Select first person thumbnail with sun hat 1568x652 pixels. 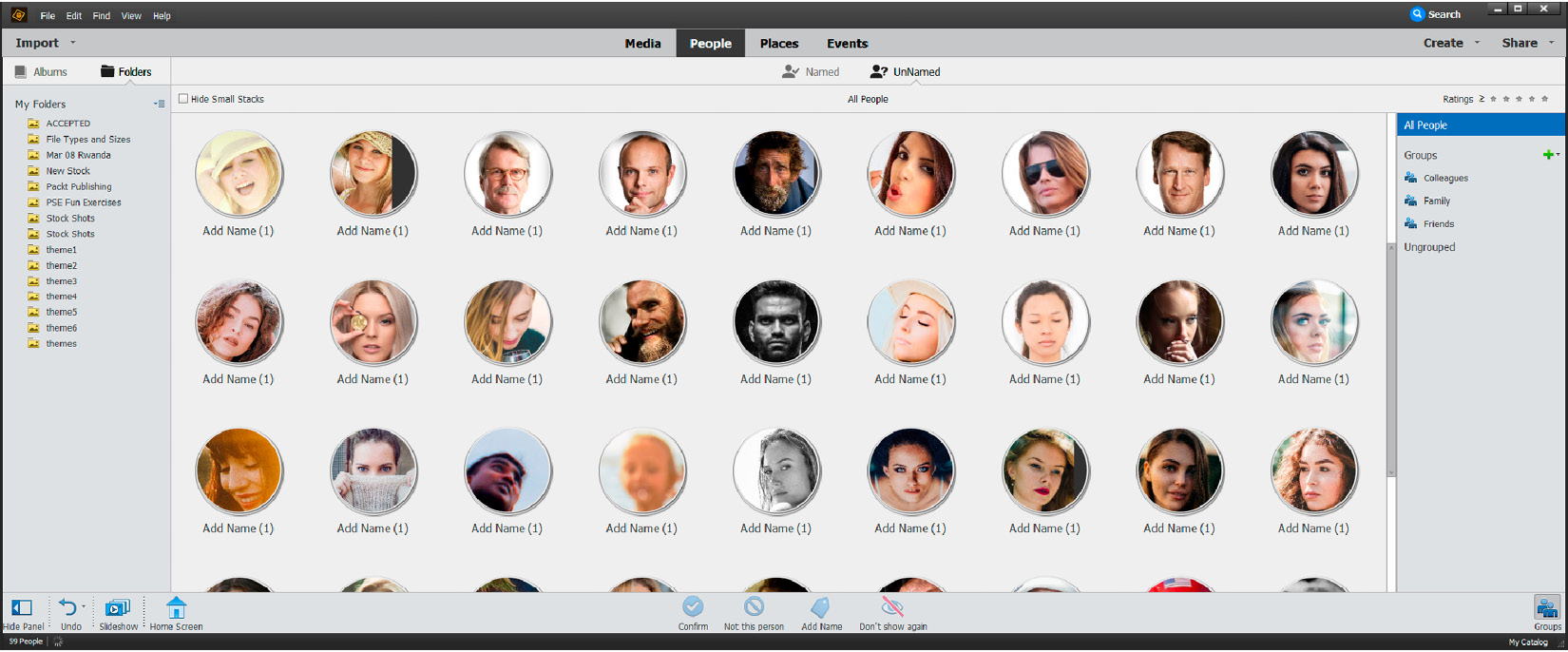click(x=239, y=174)
